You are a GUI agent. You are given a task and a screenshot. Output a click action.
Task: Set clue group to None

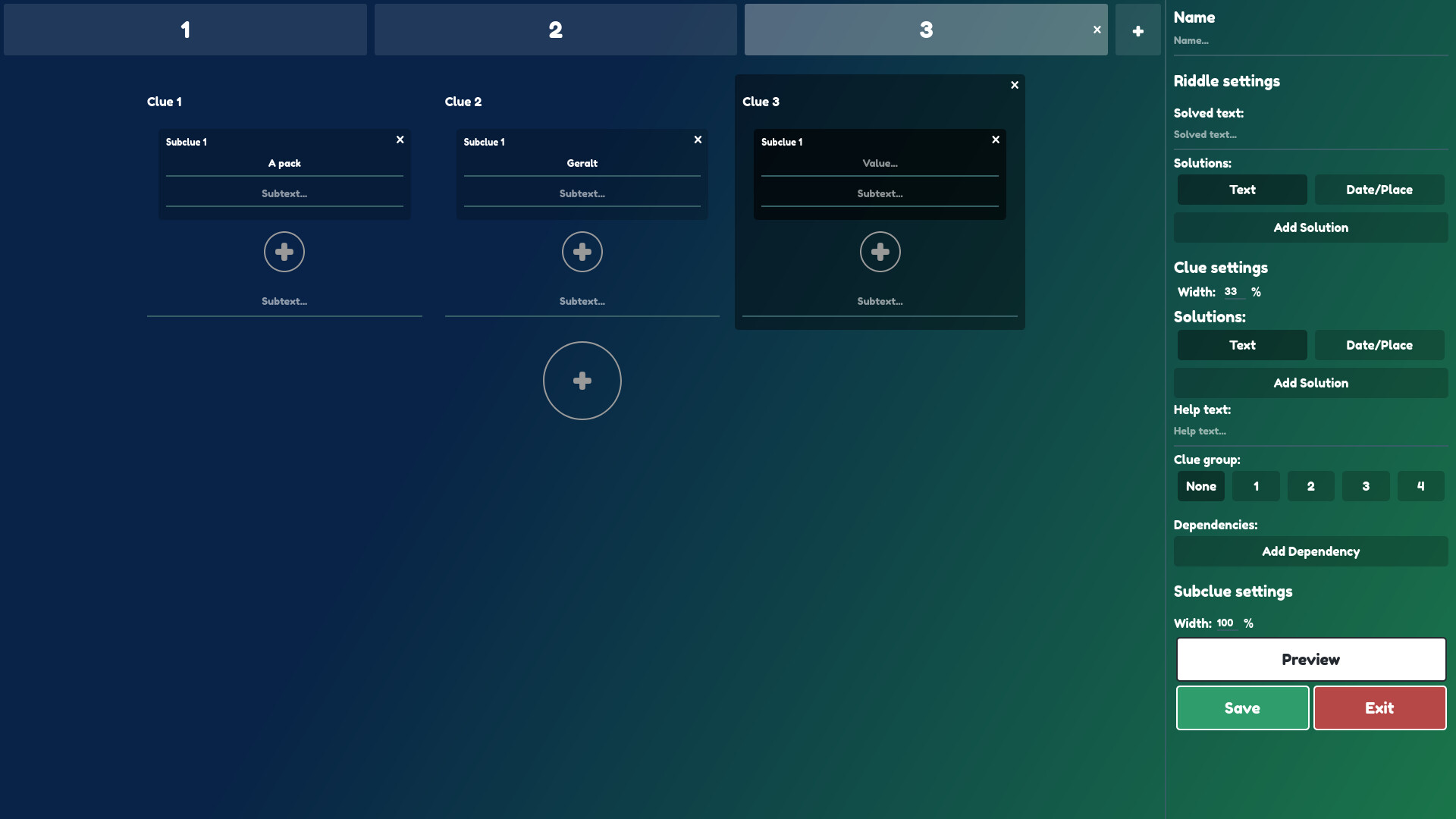(1200, 486)
